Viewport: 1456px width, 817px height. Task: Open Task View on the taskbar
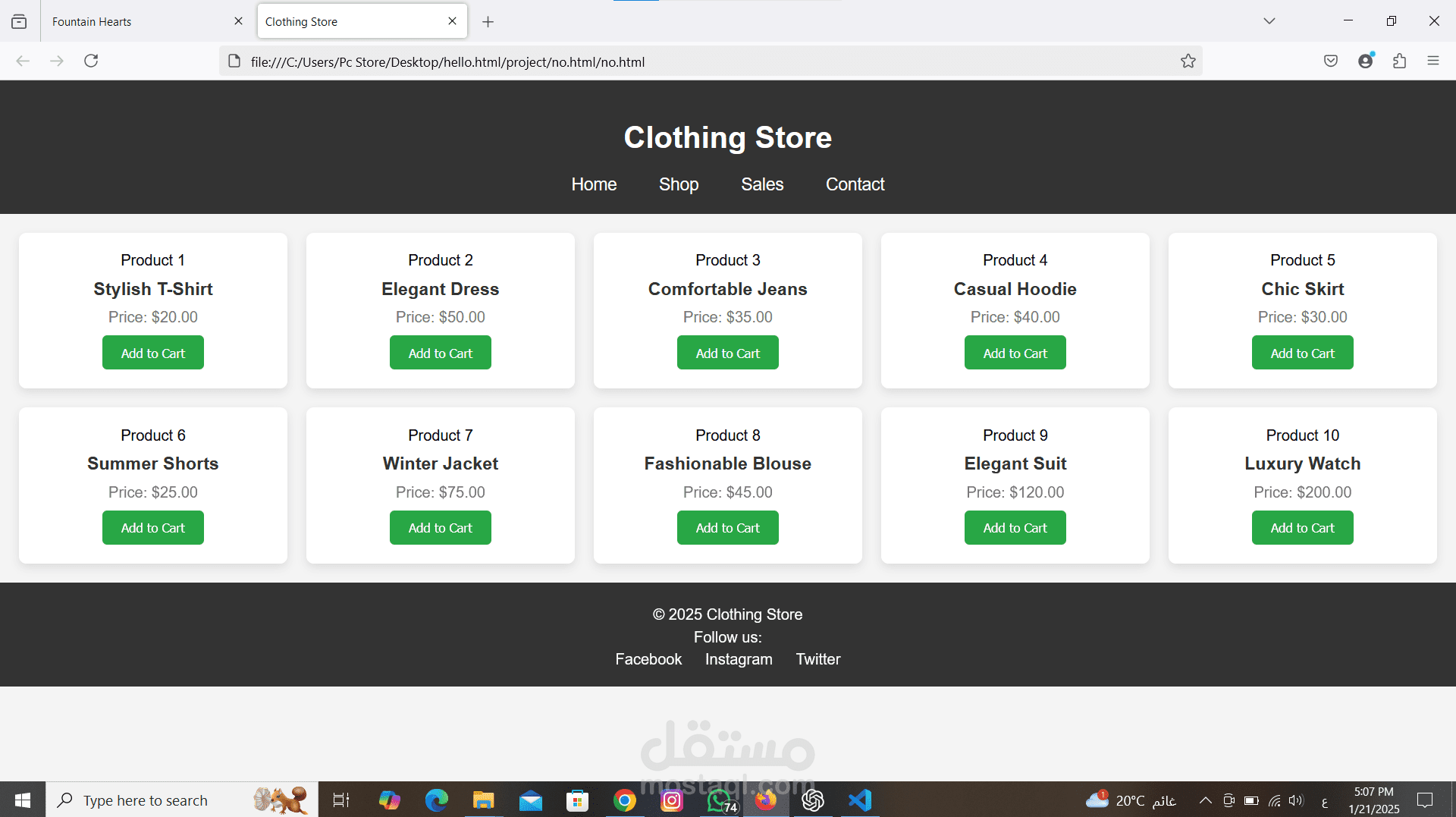pos(341,800)
